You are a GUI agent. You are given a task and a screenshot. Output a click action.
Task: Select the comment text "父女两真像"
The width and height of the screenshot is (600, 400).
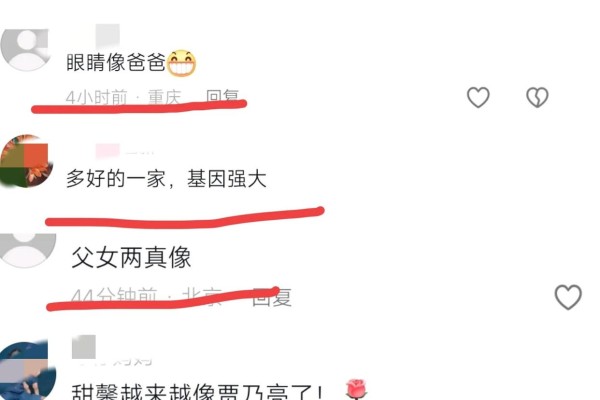pos(131,257)
